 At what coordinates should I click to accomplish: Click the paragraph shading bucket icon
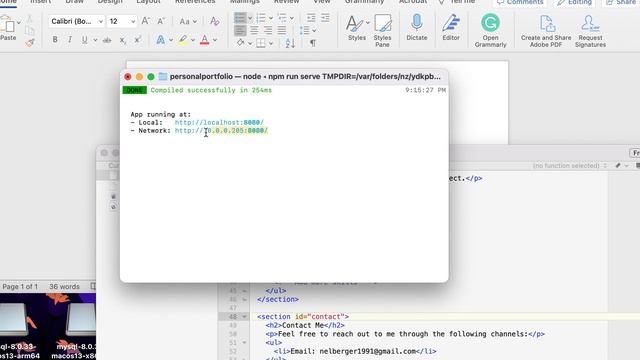pyautogui.click(x=240, y=43)
